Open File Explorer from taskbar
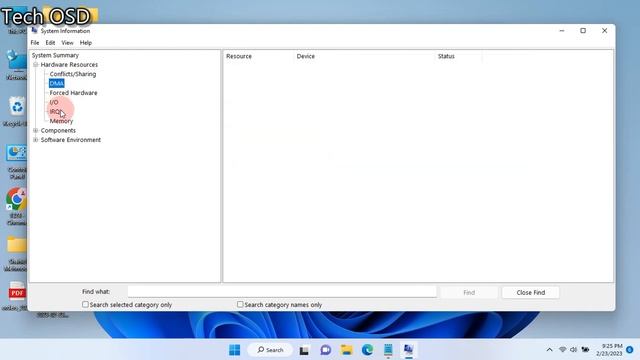 (x=347, y=350)
